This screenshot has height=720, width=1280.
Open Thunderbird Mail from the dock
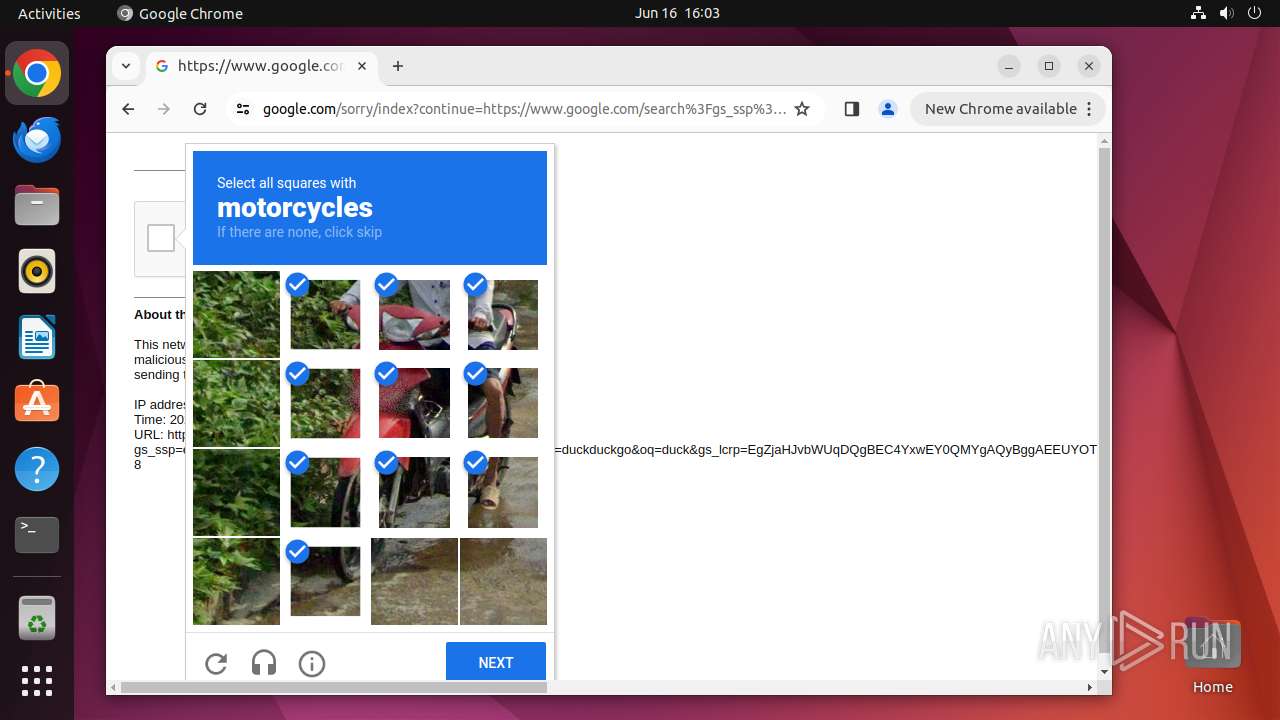[37, 140]
